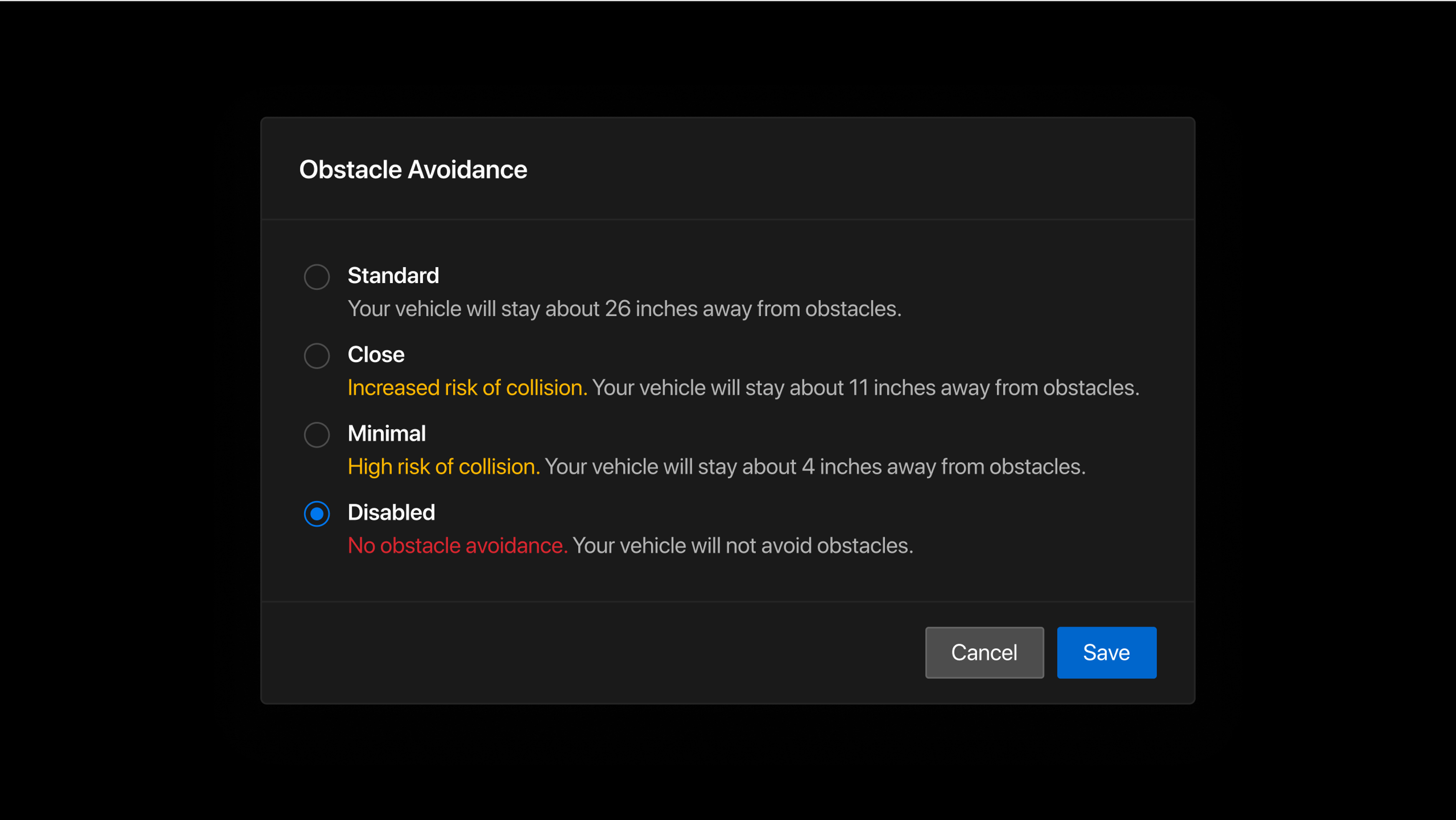Click the '11 inches away from obstacles' text
Viewport: 1456px width, 820px height.
(x=993, y=387)
